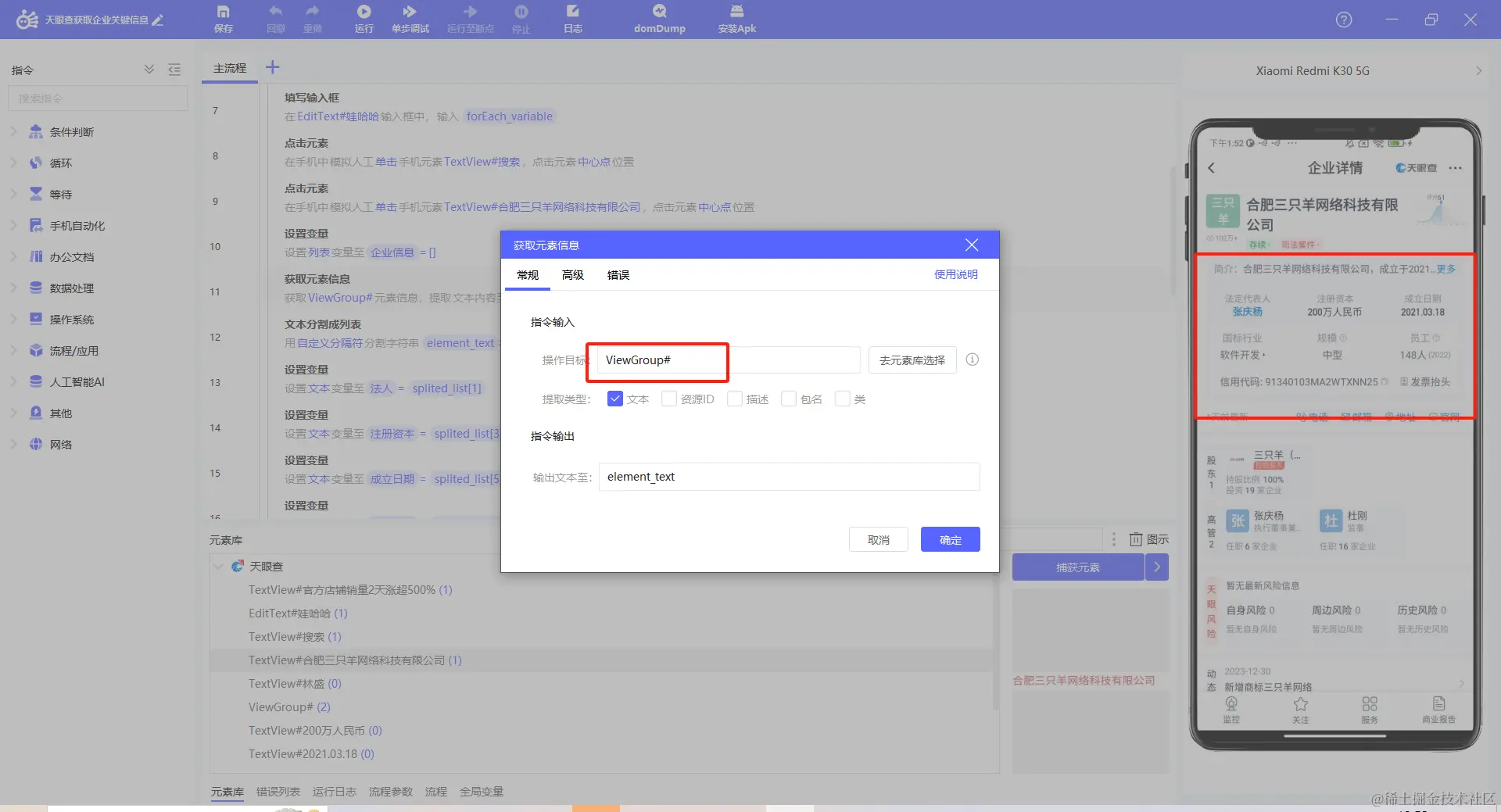1501x812 pixels.
Task: Hide the 指令 panel with the indent icon
Action: click(174, 70)
